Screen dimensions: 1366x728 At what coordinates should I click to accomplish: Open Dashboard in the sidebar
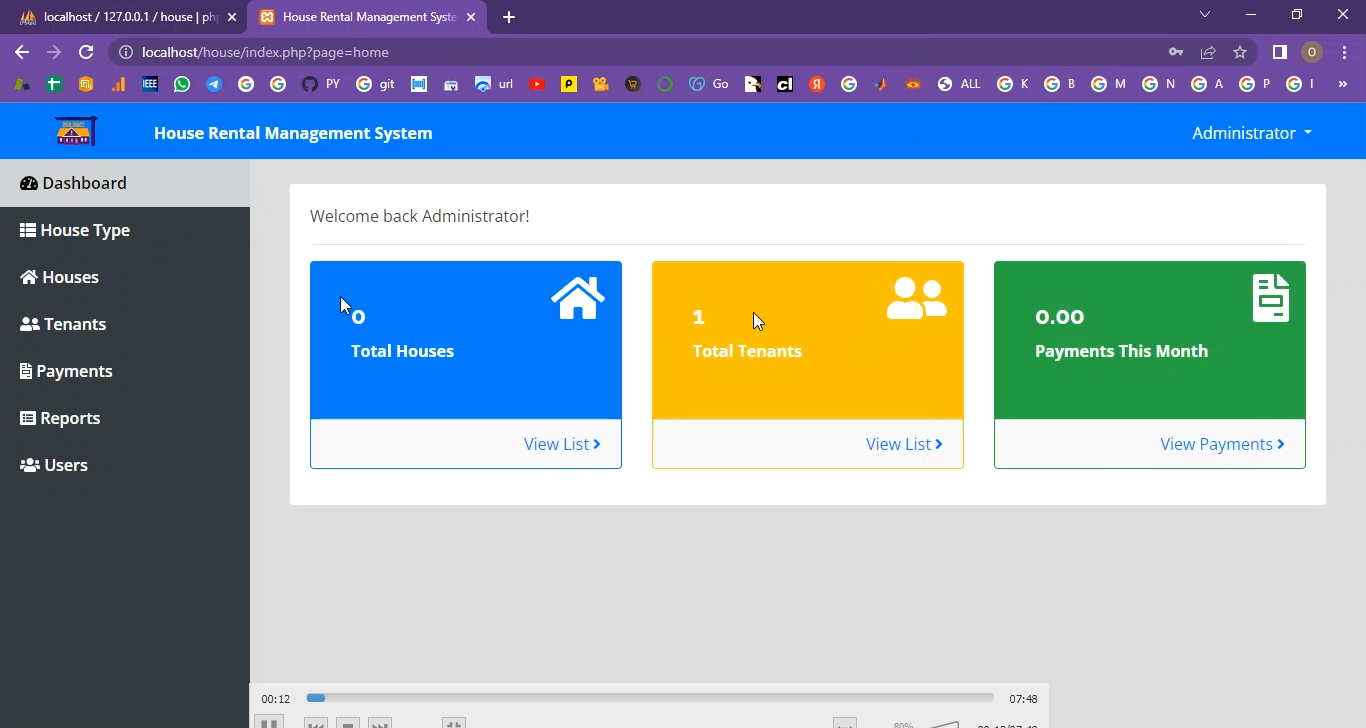point(125,183)
